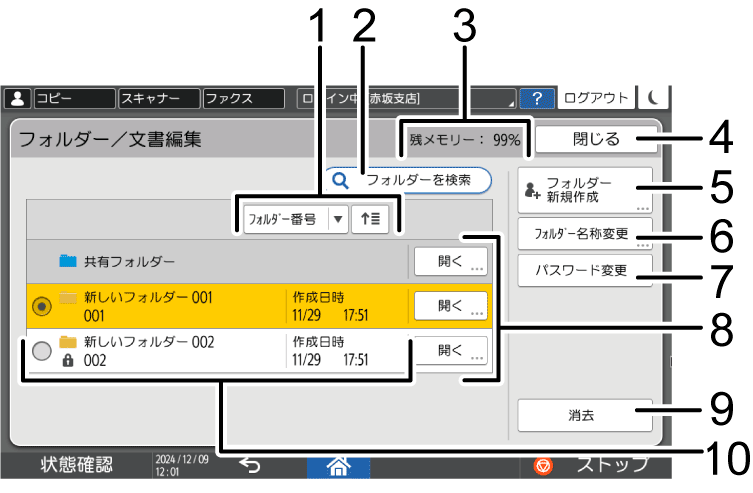
Task: Tap 状態確認 in the bottom bar
Action: pos(77,465)
